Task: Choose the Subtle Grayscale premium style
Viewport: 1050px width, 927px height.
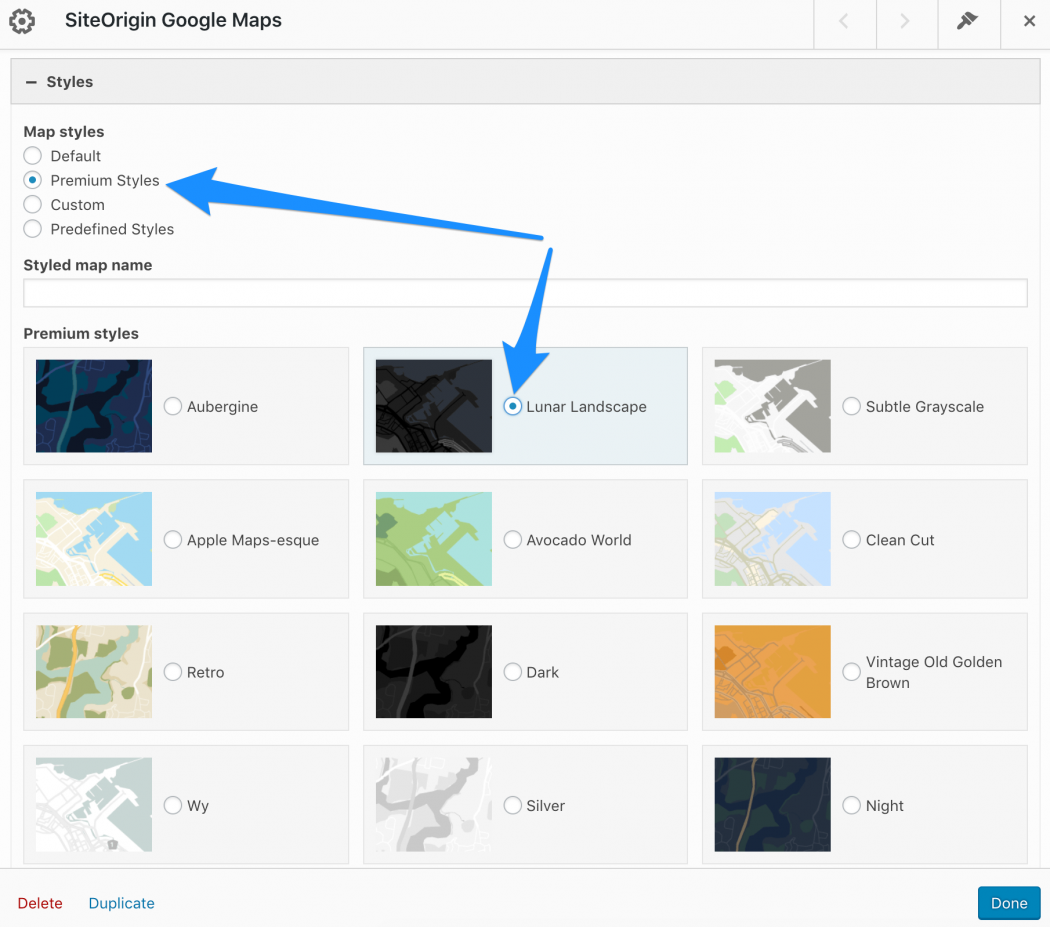Action: coord(851,406)
